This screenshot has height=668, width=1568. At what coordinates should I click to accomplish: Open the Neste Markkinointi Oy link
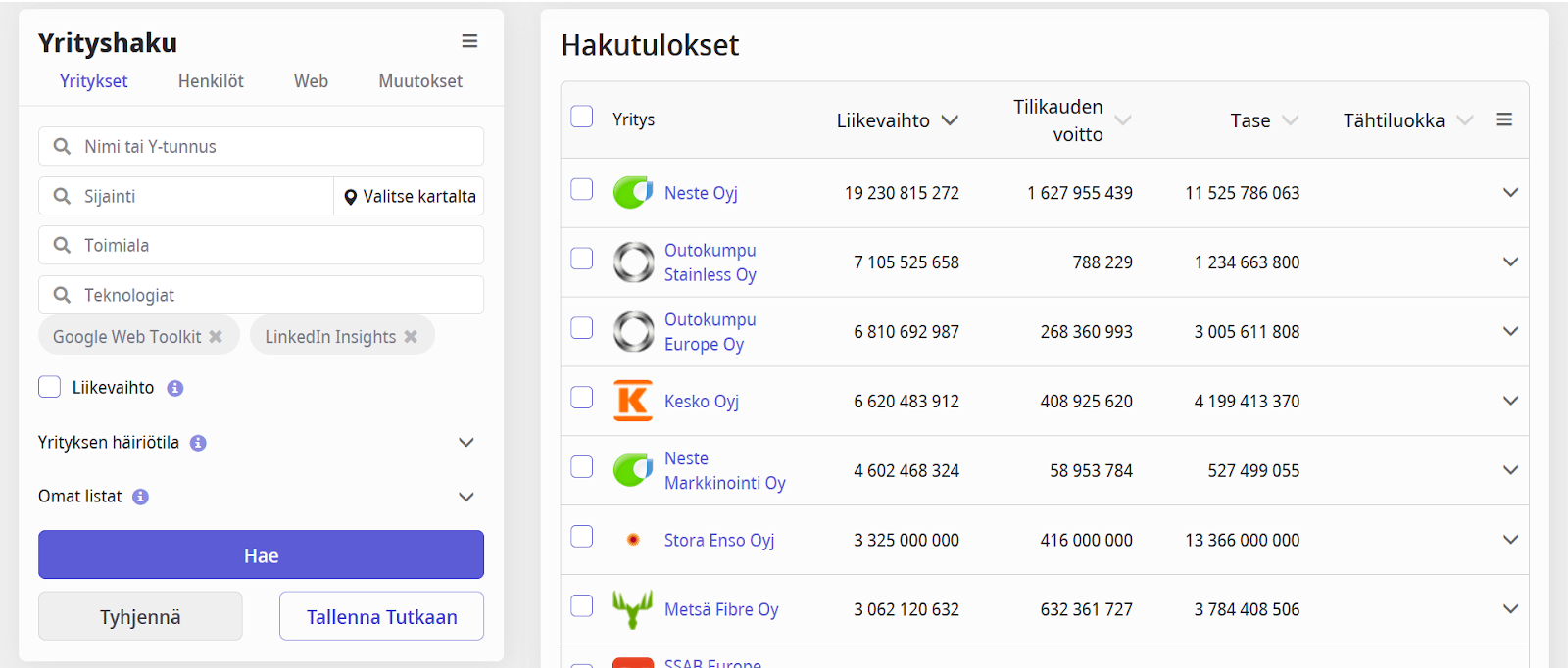click(725, 470)
